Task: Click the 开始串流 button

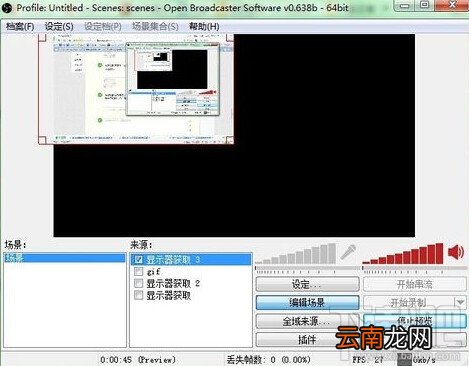Action: [415, 284]
